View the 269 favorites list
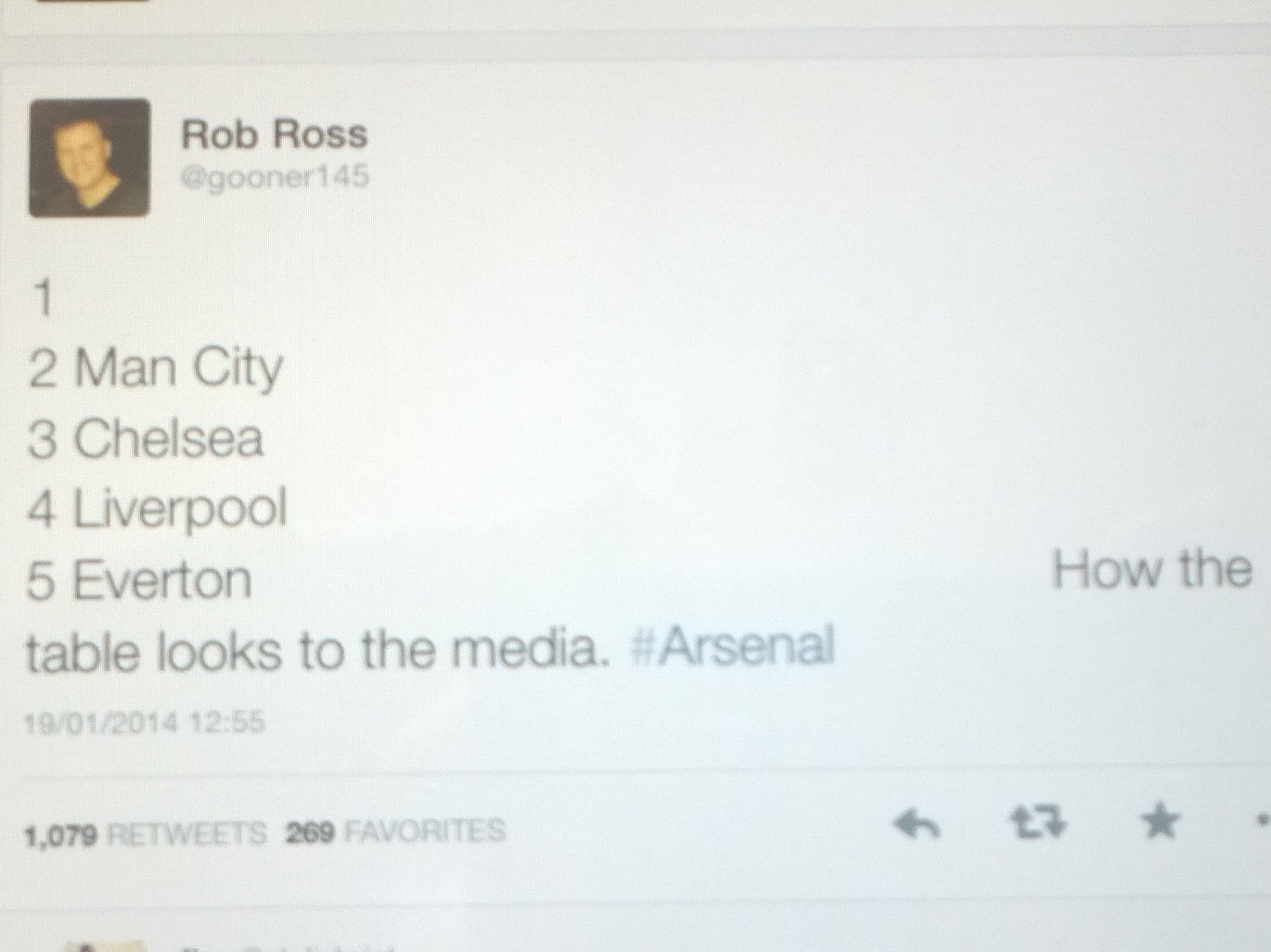This screenshot has width=1271, height=952. [x=396, y=832]
